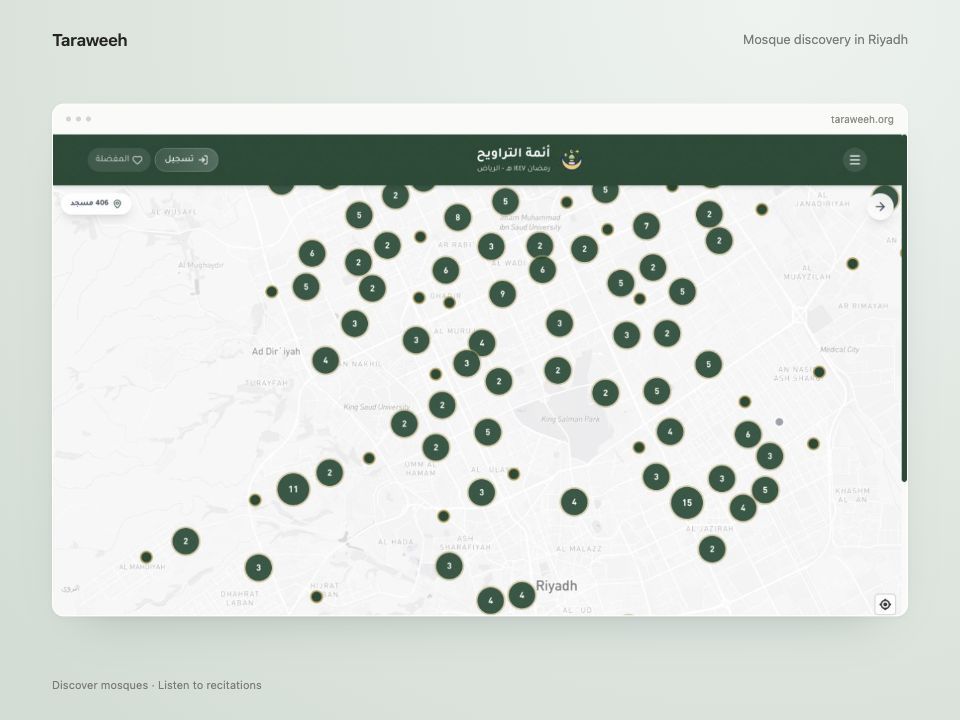The height and width of the screenshot is (720, 960).
Task: Click the Ad Dir'iyah map label
Action: click(276, 351)
